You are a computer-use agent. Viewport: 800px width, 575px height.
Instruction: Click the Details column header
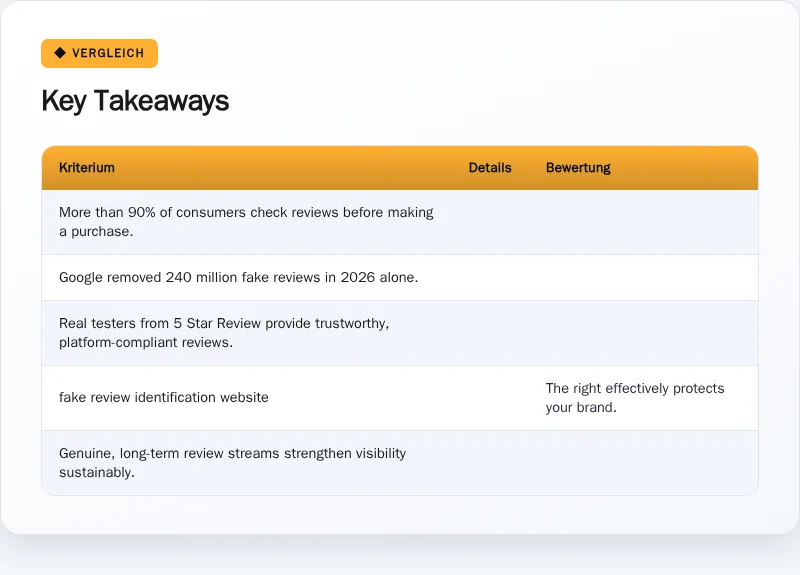(490, 168)
